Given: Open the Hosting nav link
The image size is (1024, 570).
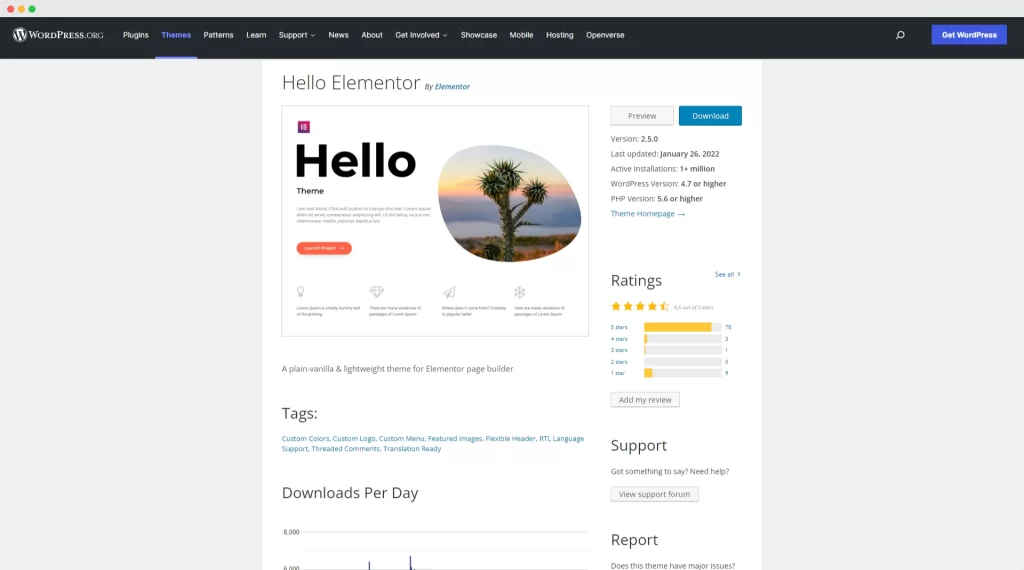Looking at the screenshot, I should coord(560,35).
